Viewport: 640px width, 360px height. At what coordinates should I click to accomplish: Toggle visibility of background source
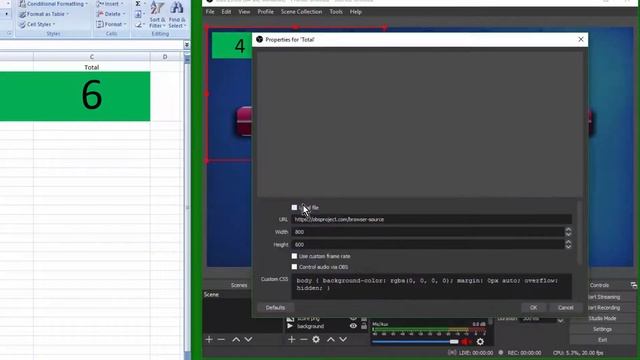353,326
